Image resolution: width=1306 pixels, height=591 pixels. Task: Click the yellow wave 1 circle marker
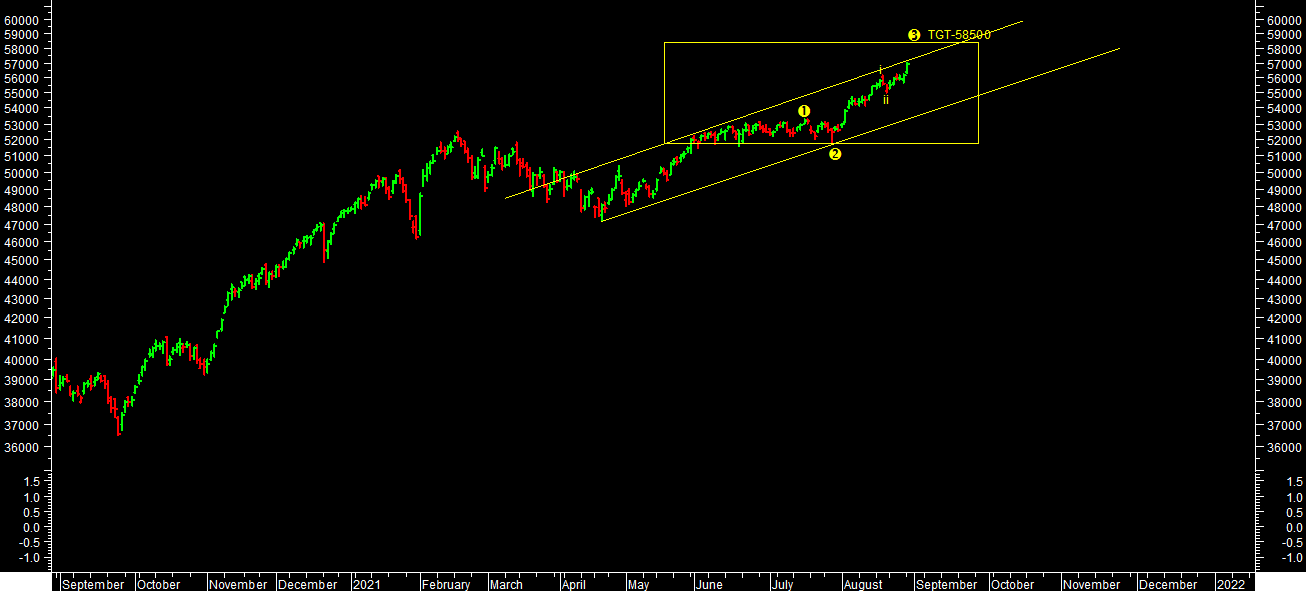point(804,111)
